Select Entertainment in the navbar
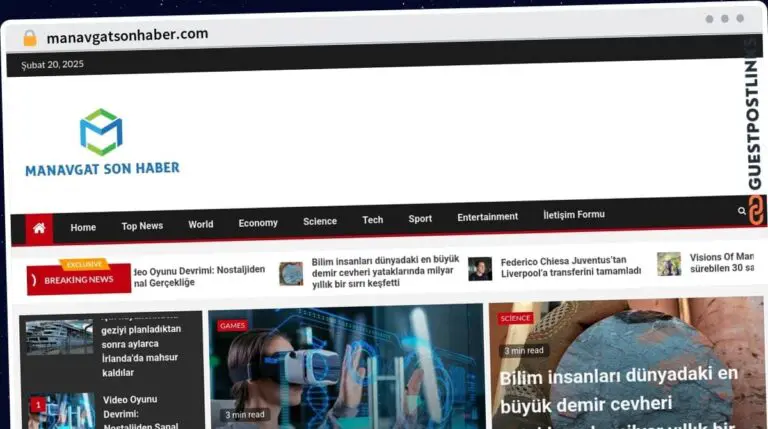The height and width of the screenshot is (429, 768). (x=487, y=217)
